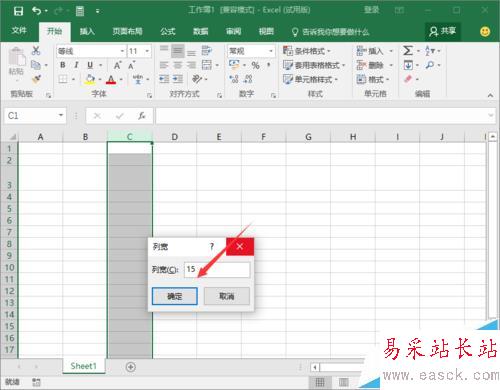This screenshot has height=390, width=500.
Task: Click Increase Decimal icon
Action: point(234,79)
